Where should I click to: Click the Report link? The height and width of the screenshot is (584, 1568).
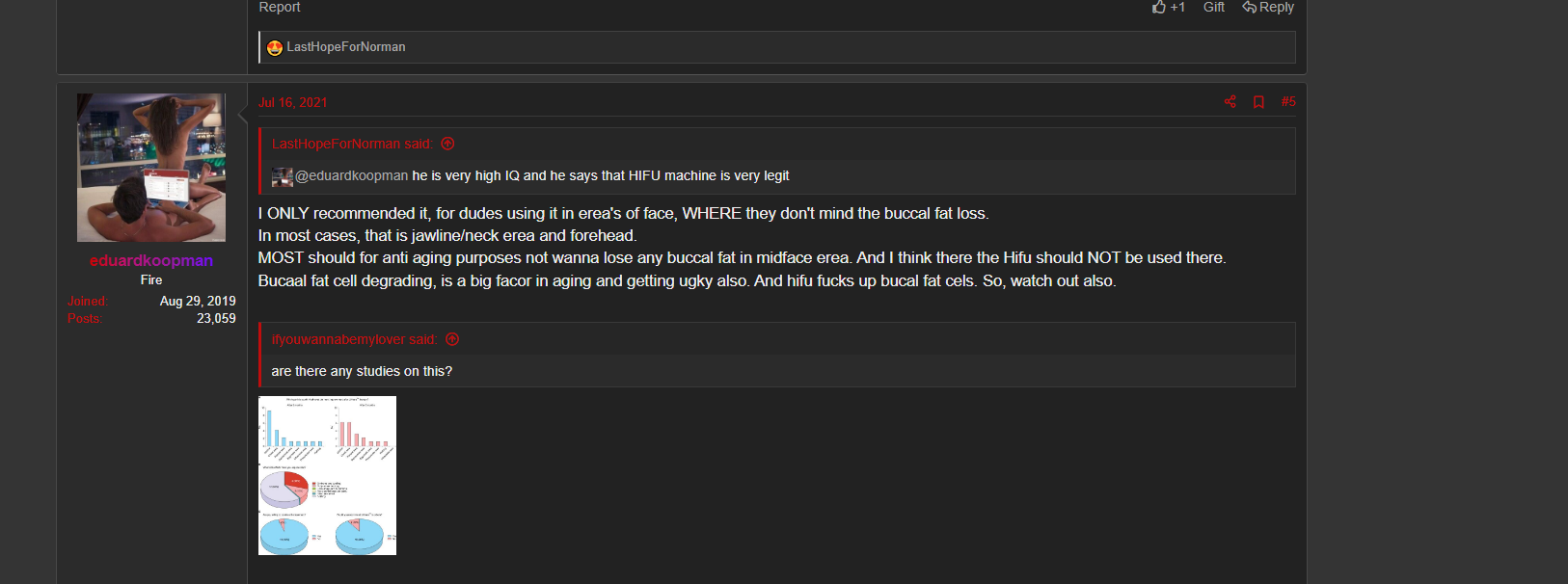(280, 7)
